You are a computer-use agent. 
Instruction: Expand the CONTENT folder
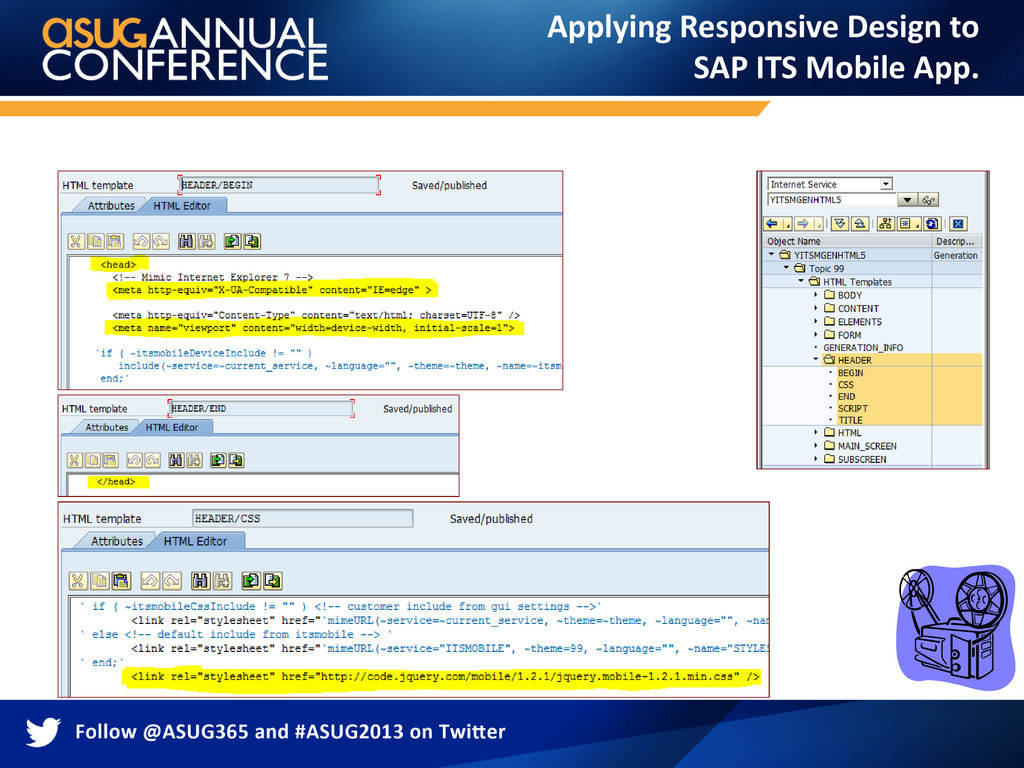pyautogui.click(x=816, y=308)
